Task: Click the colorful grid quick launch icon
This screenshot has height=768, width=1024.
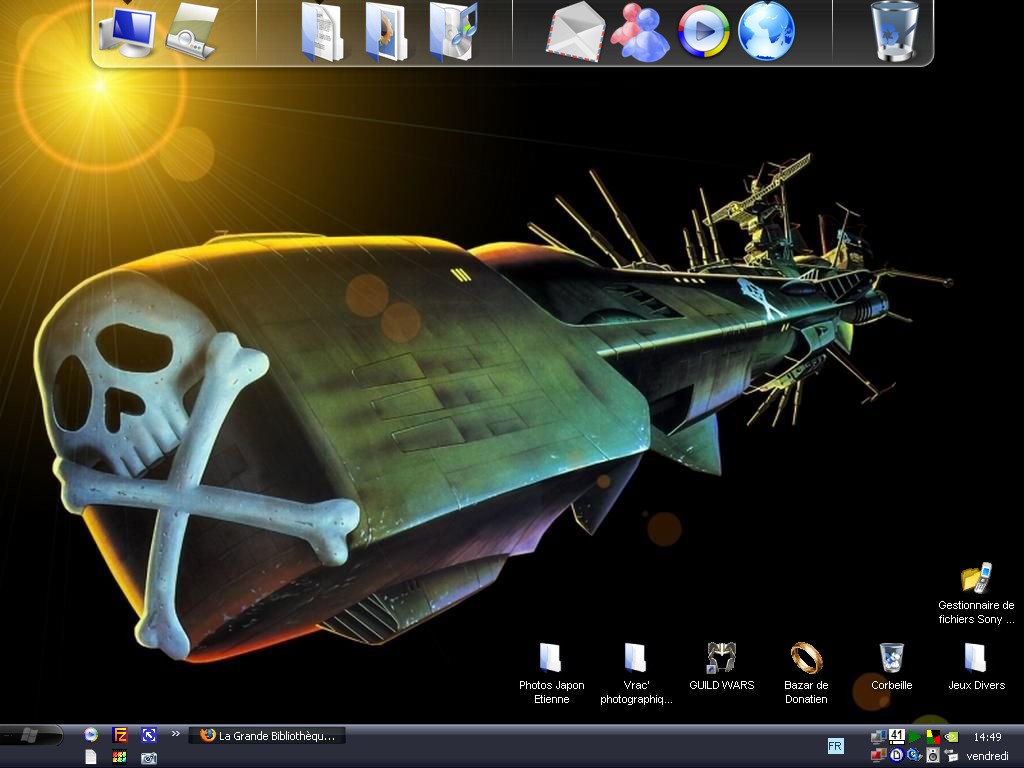Action: pos(120,757)
